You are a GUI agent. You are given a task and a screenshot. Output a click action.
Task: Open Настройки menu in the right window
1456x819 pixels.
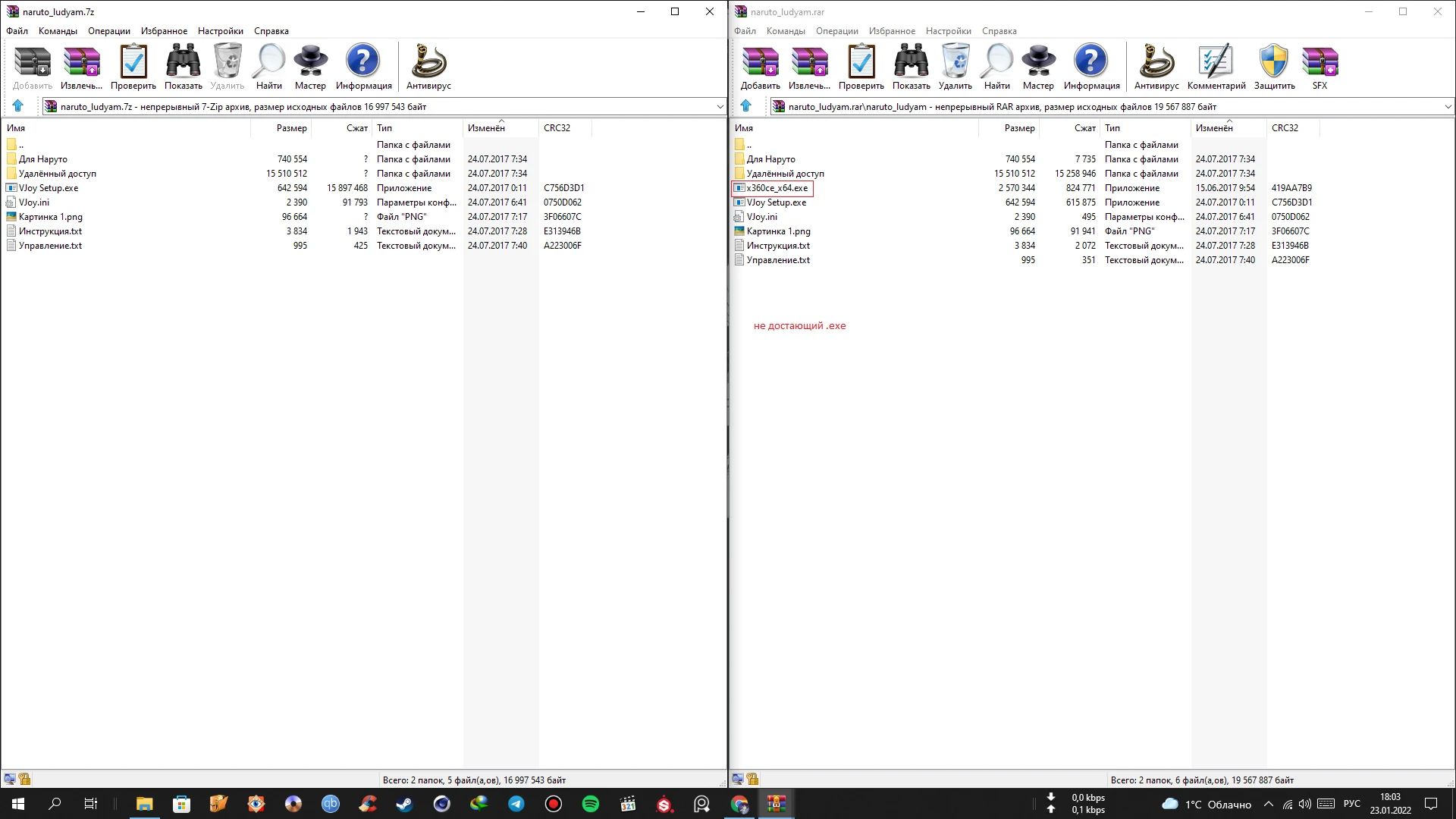(948, 31)
